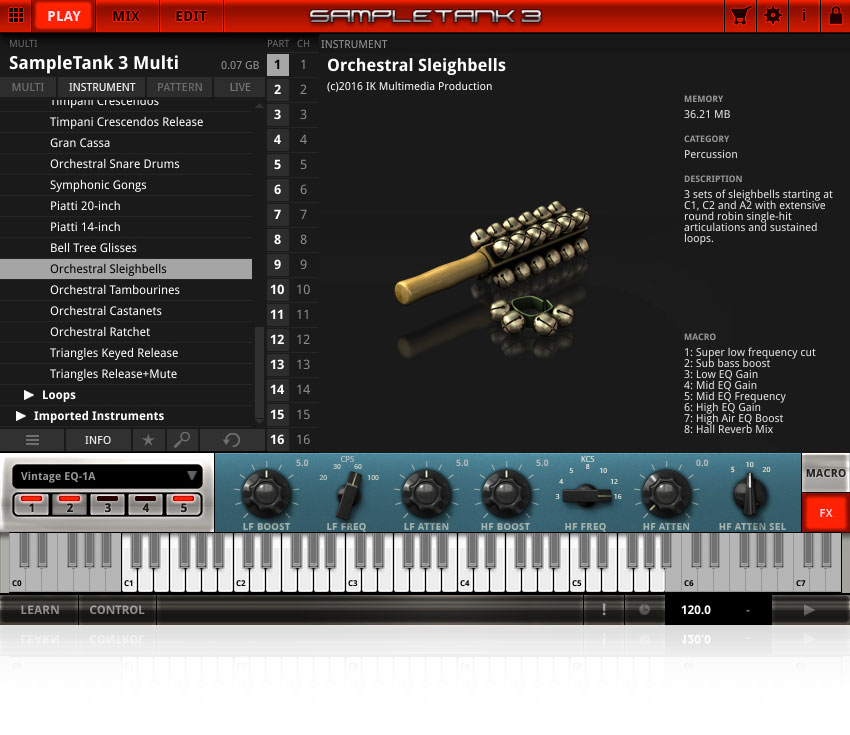Screen dimensions: 850x735
Task: Click the padlock icon
Action: 835,16
